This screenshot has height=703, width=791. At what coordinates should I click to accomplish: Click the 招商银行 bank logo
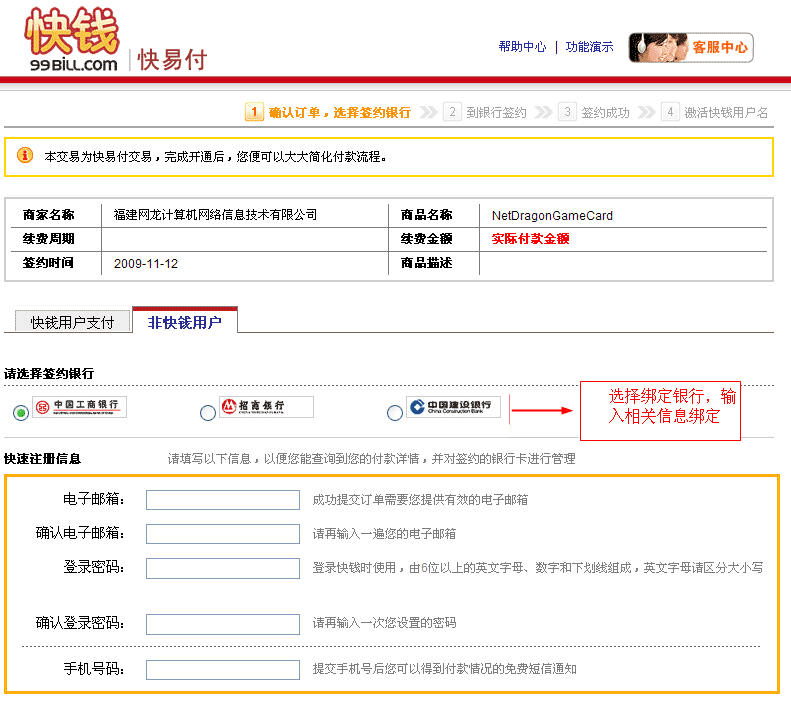click(x=266, y=406)
